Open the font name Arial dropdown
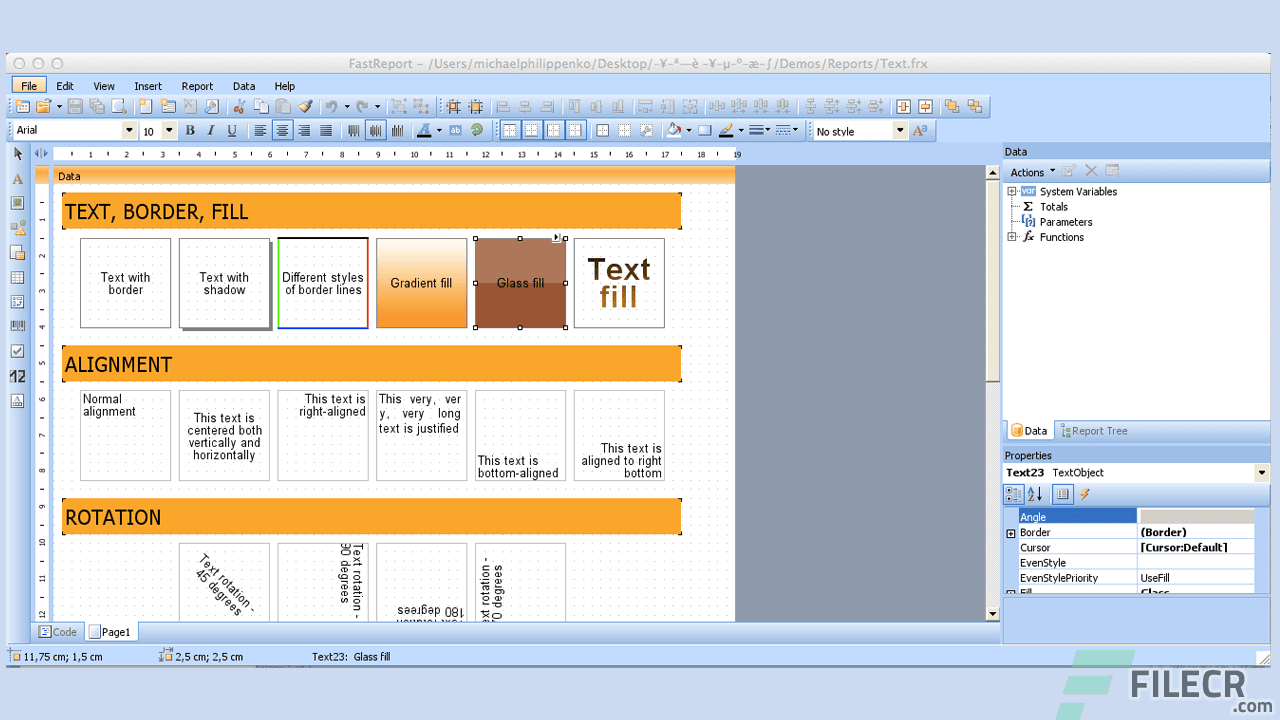Screen dimensions: 1280x720 pos(129,130)
